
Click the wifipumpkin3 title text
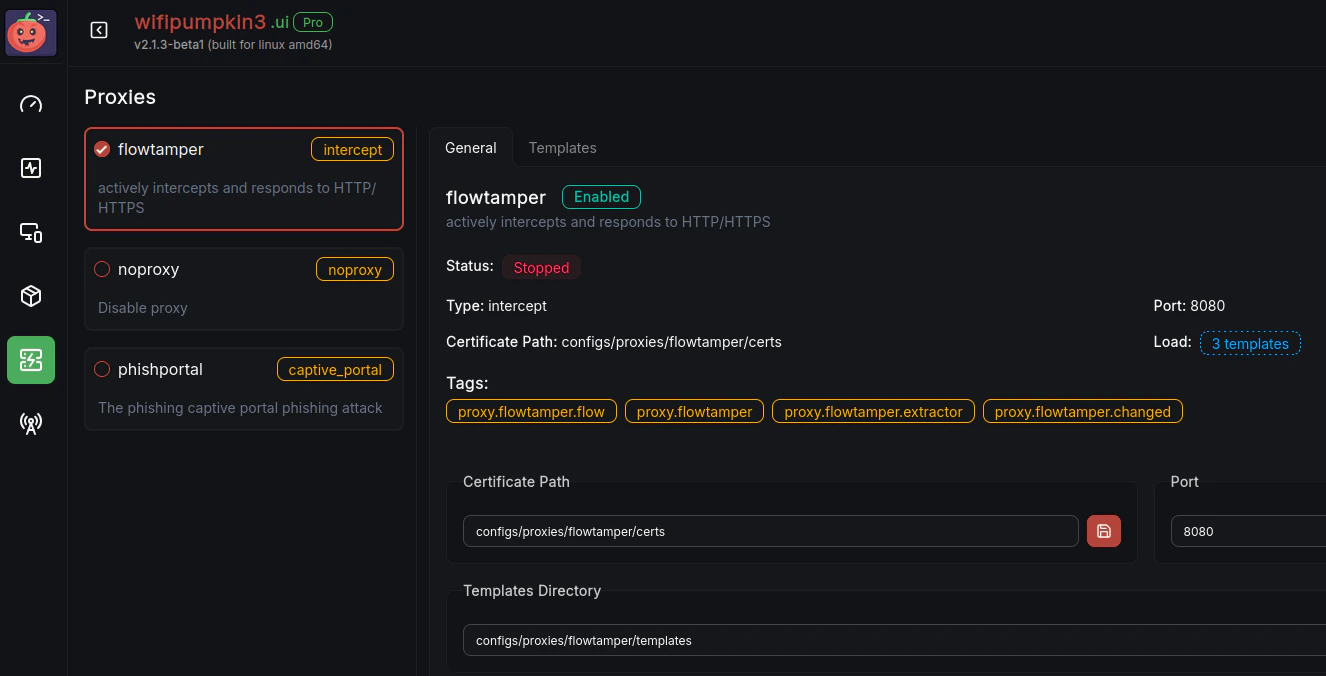[201, 22]
